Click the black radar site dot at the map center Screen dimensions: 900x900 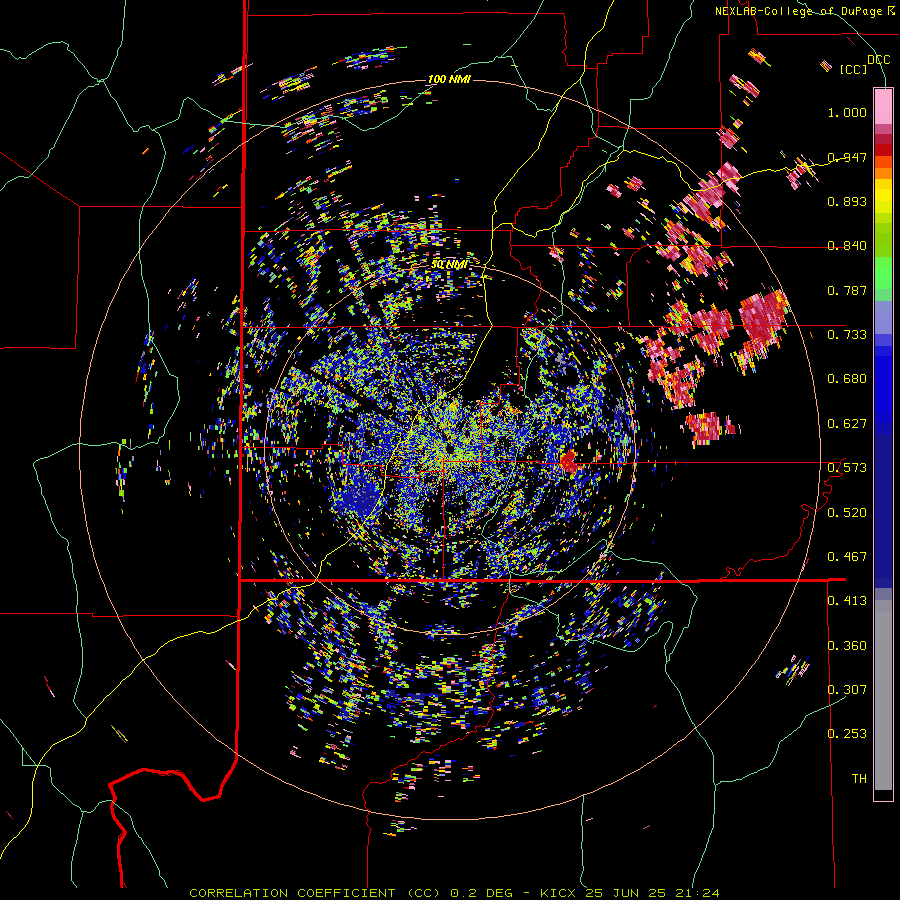[x=449, y=447]
